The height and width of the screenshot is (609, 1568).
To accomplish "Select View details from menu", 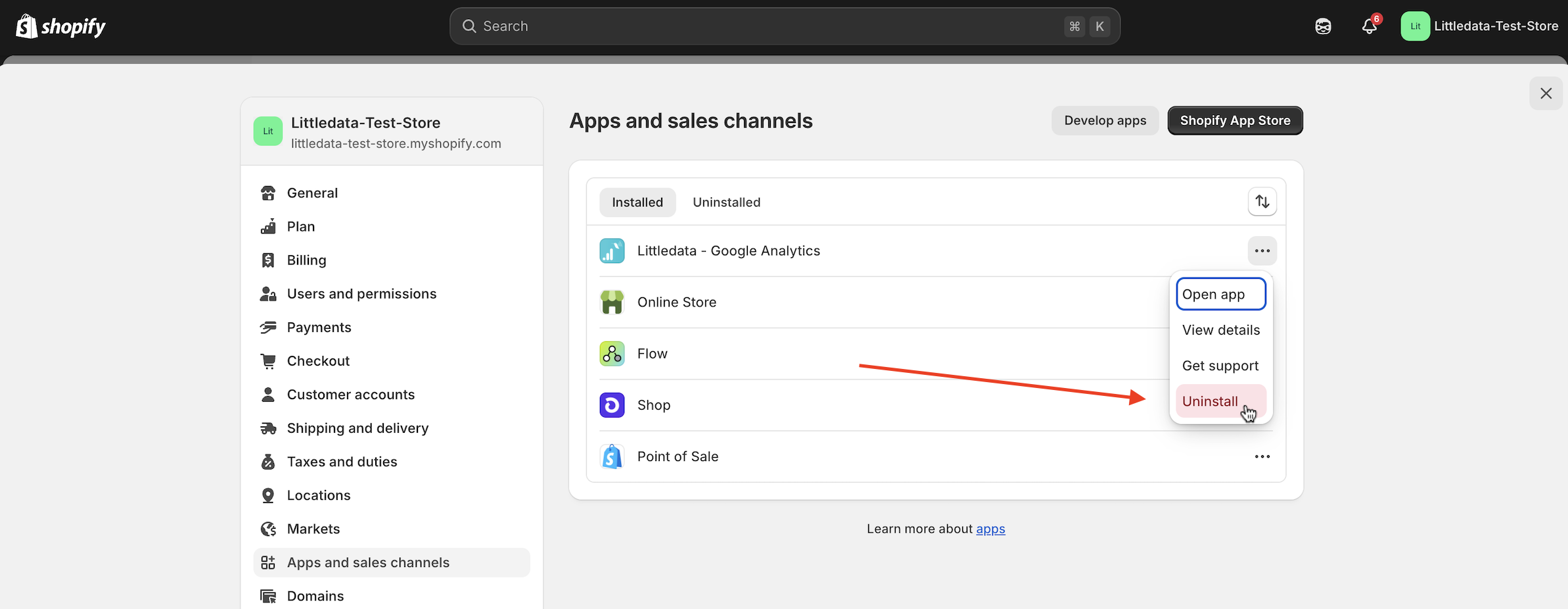I will click(x=1220, y=329).
